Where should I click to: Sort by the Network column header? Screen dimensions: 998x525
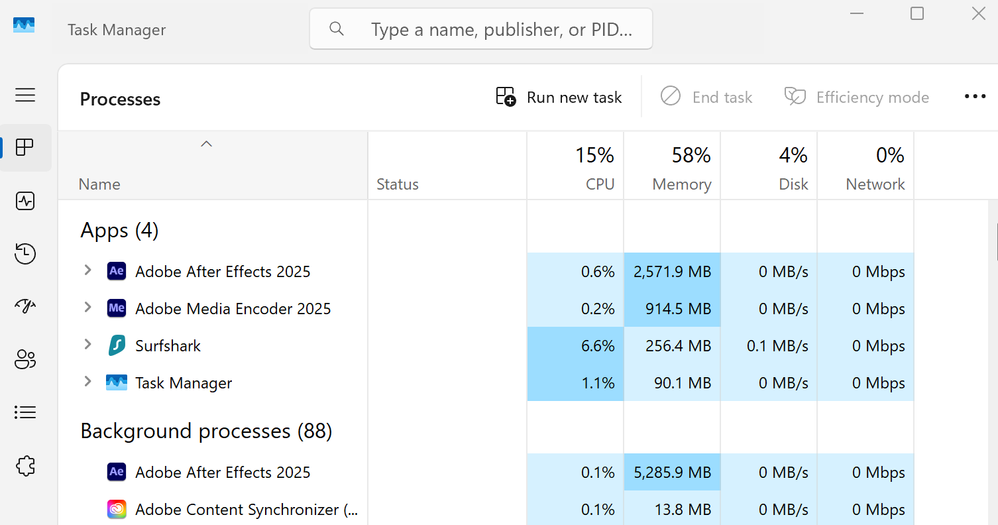point(866,167)
